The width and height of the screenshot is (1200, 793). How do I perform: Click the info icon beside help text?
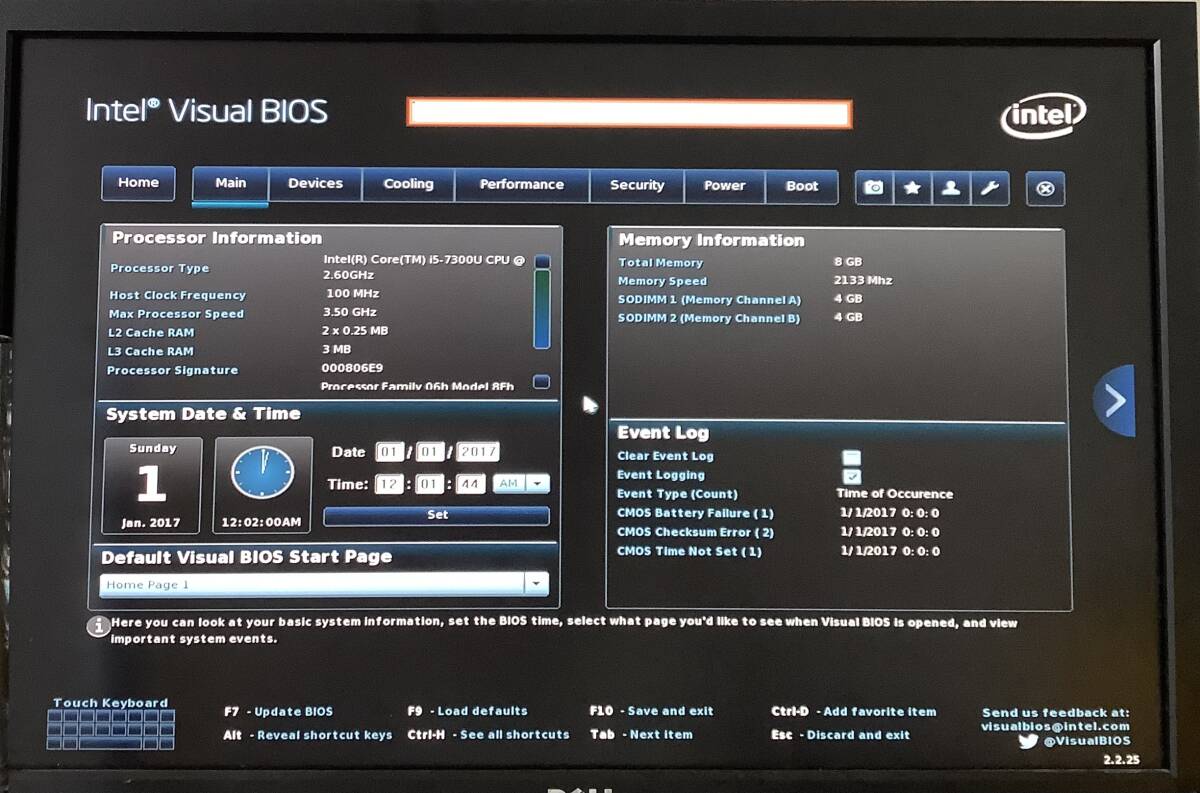[x=98, y=627]
